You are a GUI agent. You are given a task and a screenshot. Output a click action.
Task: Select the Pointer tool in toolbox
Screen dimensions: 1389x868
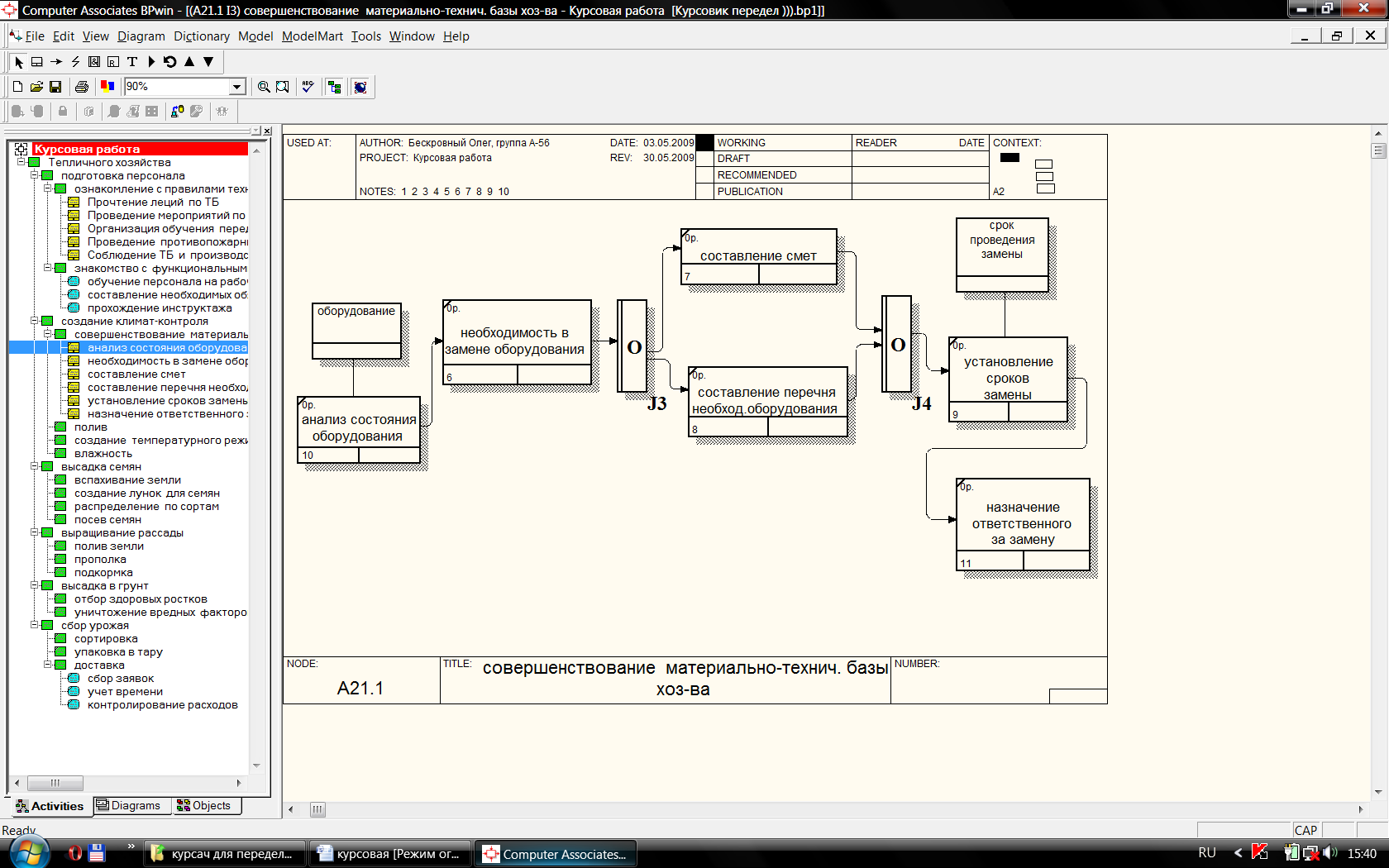[x=19, y=62]
